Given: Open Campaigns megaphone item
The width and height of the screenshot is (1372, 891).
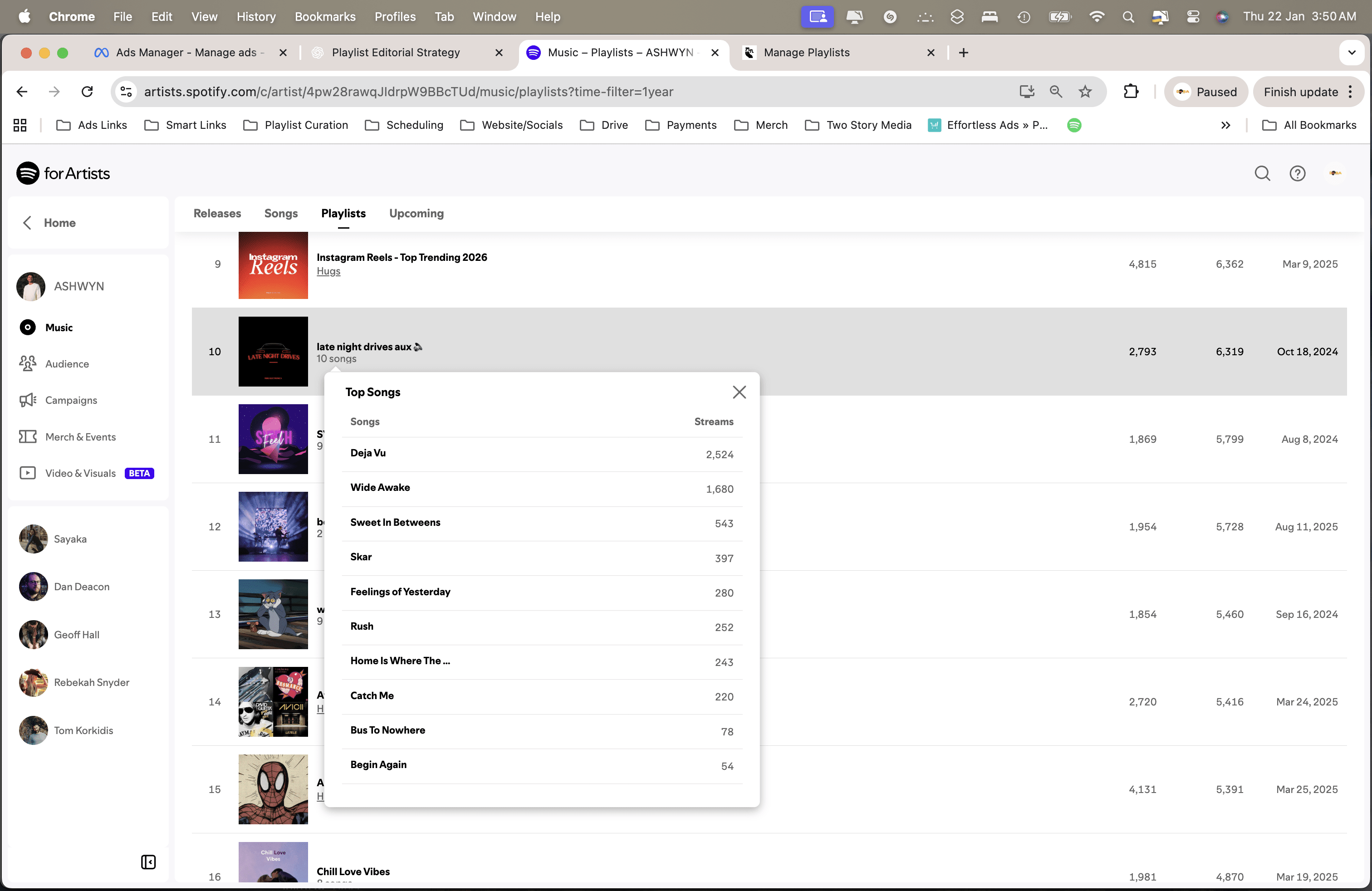Looking at the screenshot, I should click(71, 400).
